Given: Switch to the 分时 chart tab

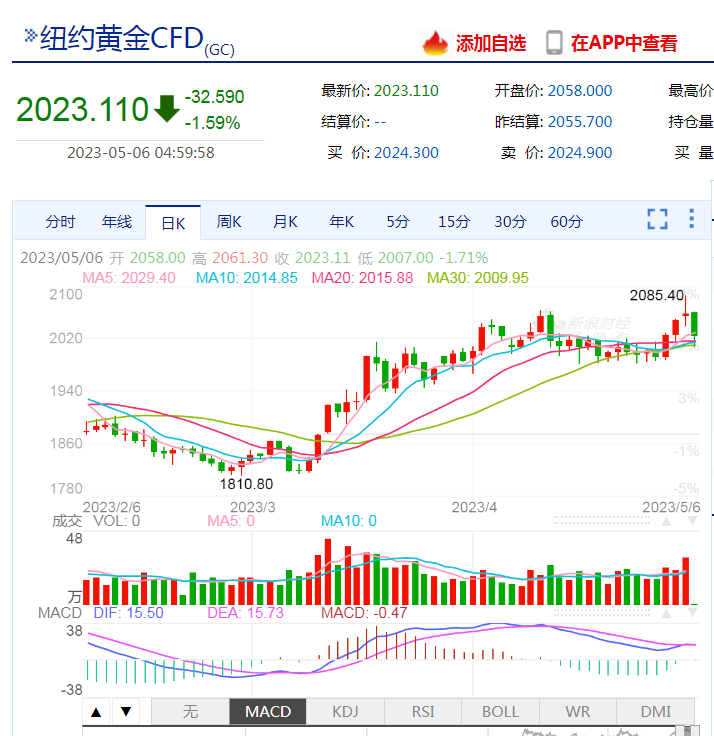Looking at the screenshot, I should [60, 222].
